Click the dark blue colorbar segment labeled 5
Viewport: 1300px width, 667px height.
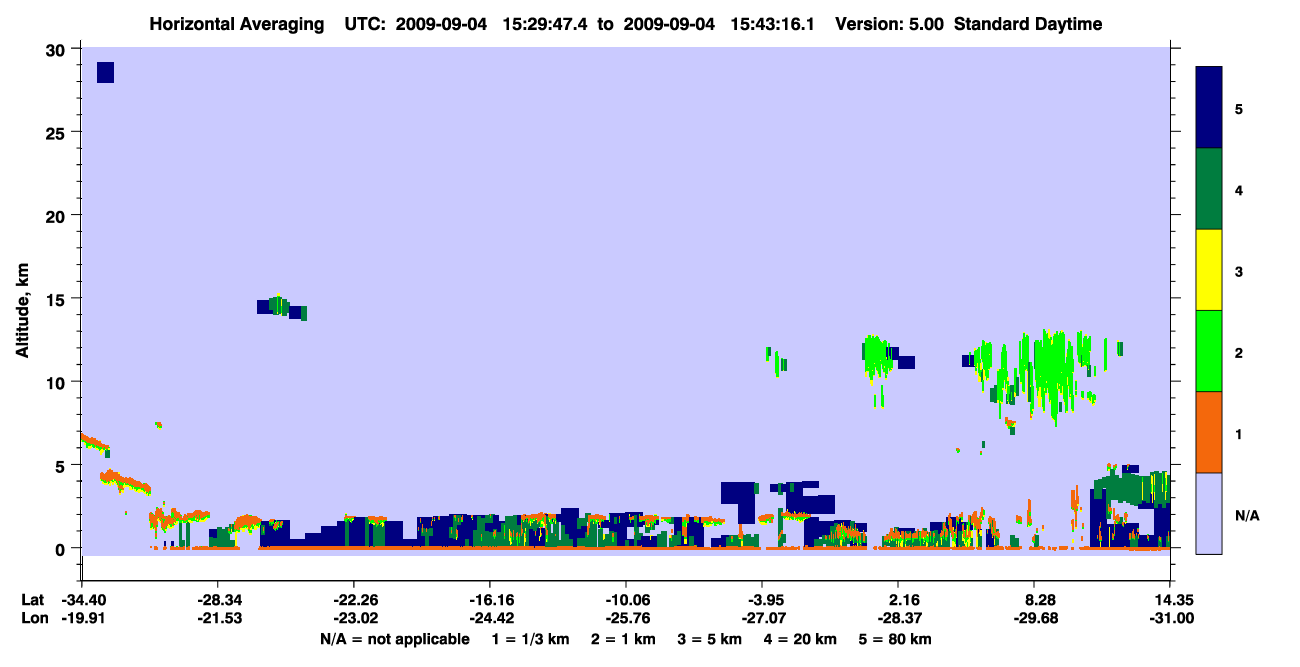point(1209,108)
